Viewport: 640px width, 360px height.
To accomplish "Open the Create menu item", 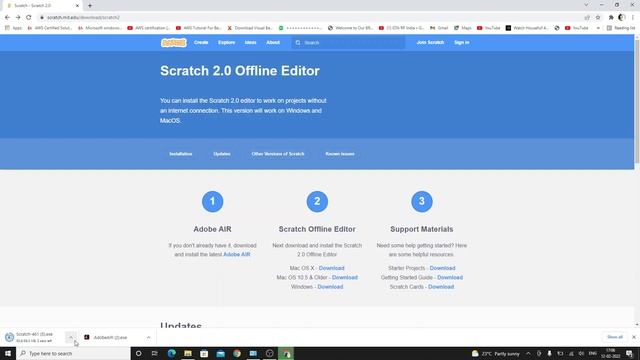I will (201, 42).
